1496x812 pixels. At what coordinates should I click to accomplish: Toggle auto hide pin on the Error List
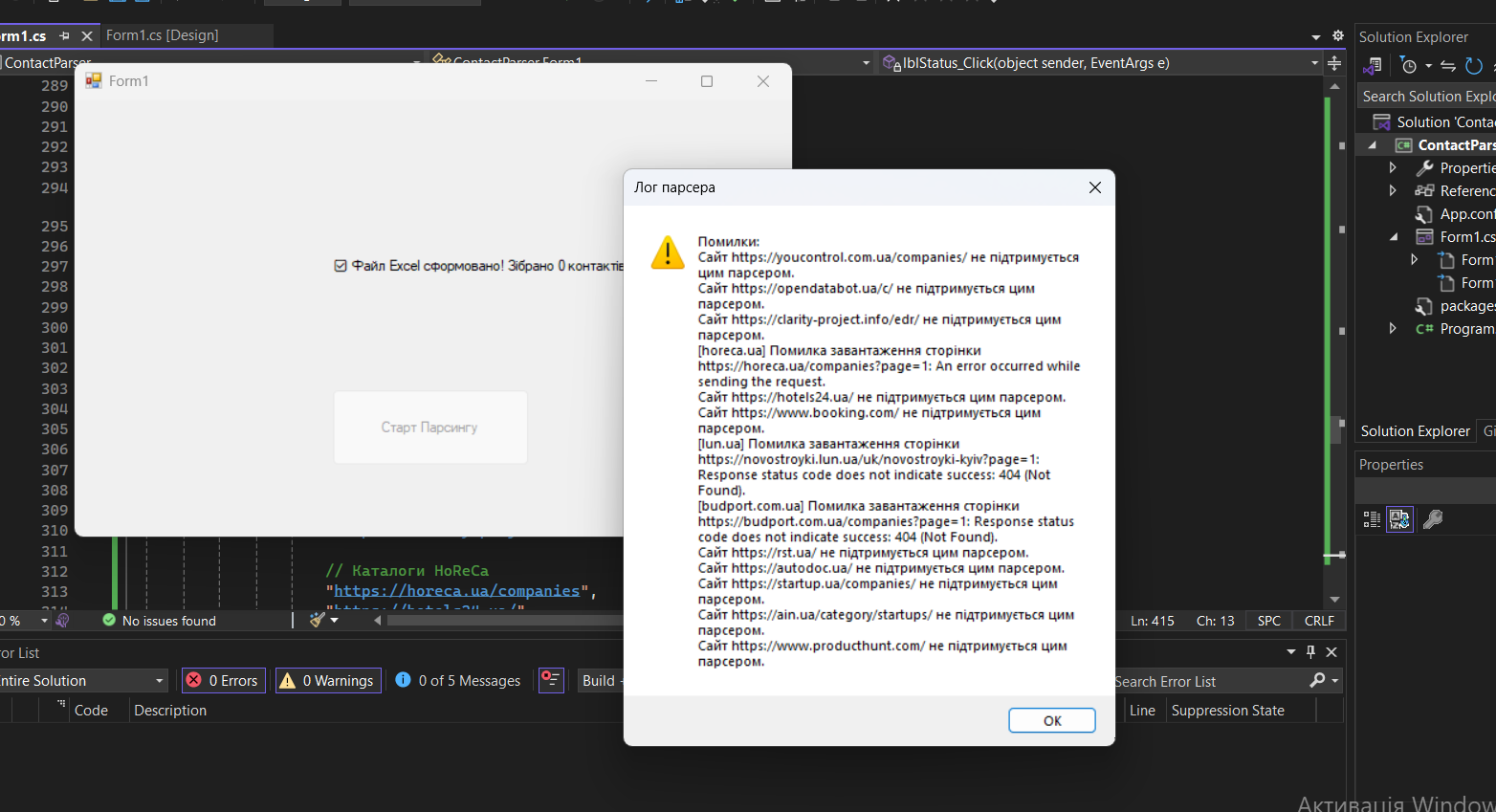point(1310,652)
